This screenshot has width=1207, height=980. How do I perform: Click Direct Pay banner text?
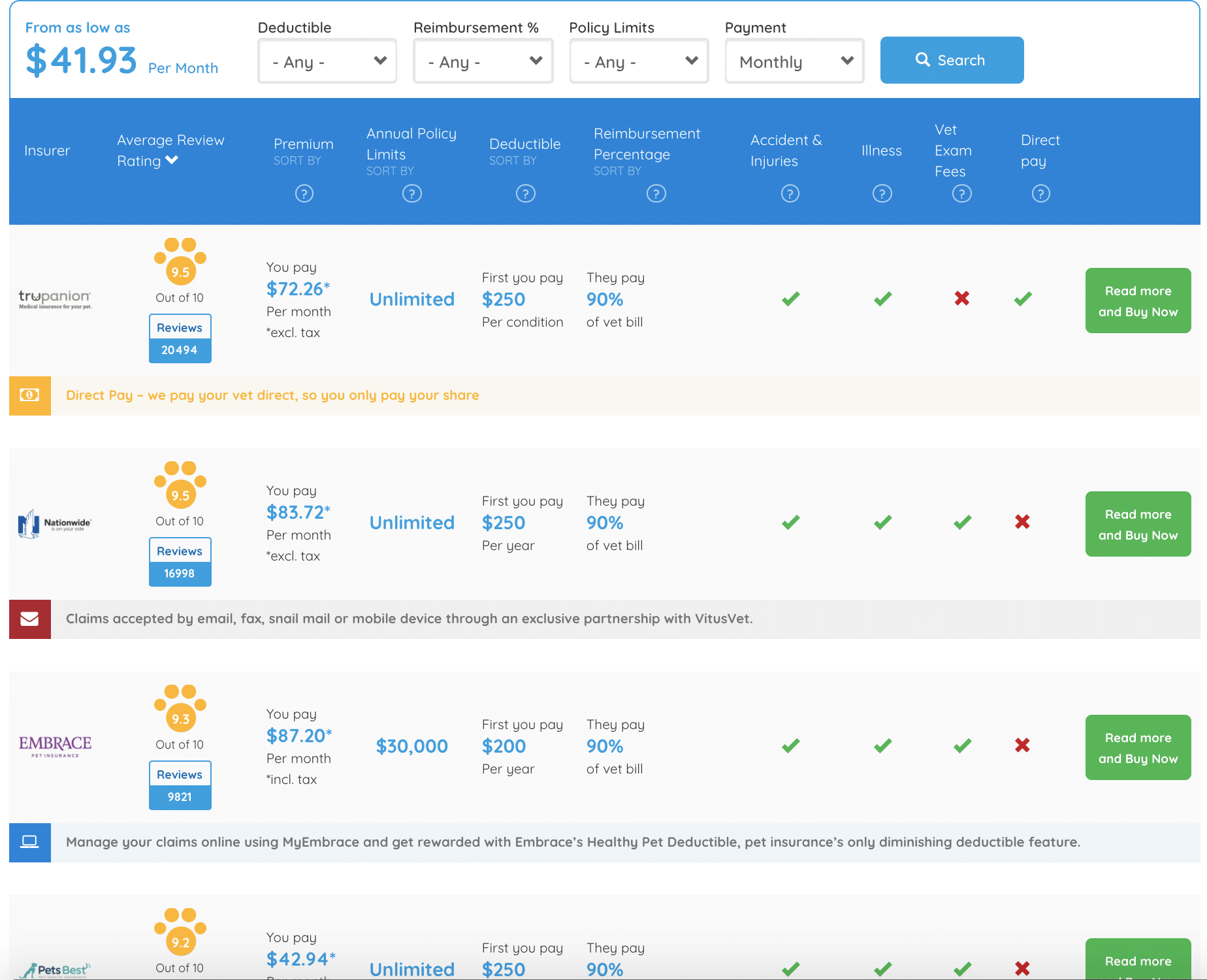[x=272, y=395]
